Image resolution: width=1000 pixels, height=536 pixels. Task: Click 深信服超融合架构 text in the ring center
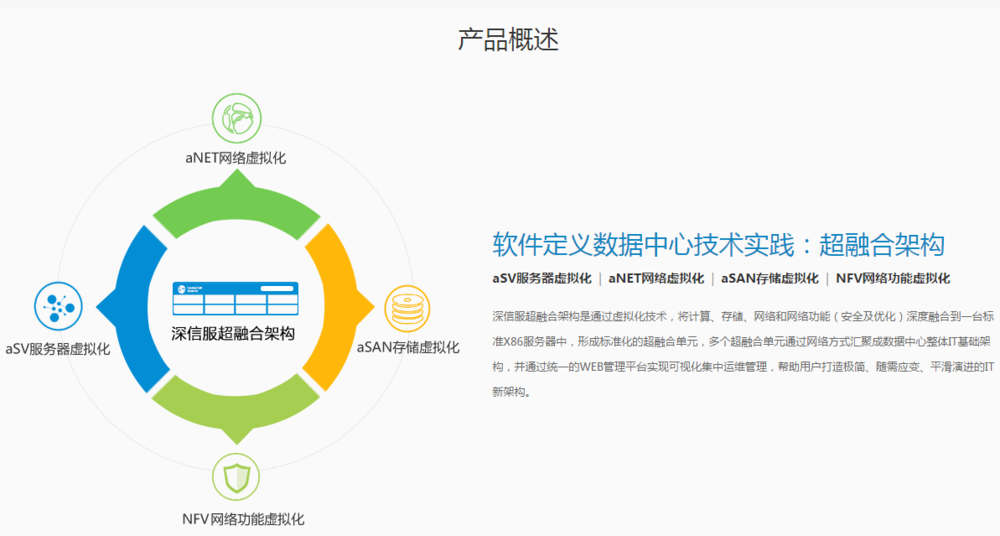click(x=233, y=334)
